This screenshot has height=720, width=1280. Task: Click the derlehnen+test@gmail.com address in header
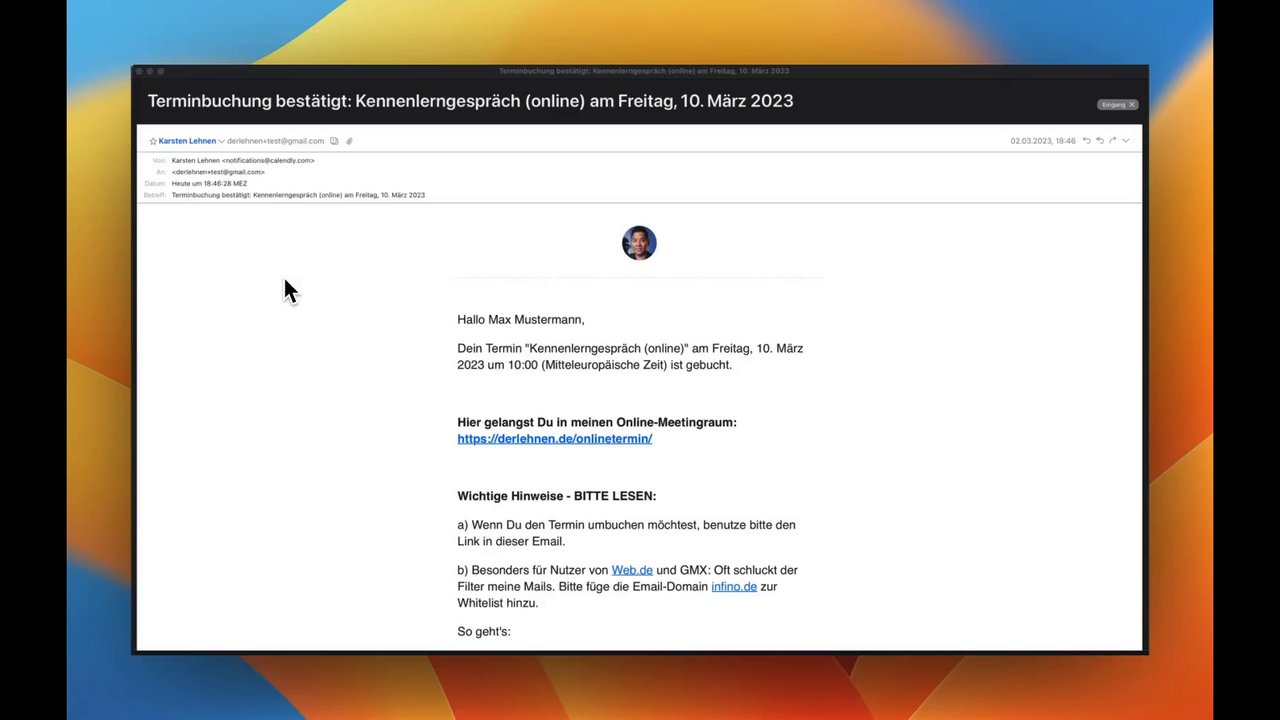coord(276,141)
